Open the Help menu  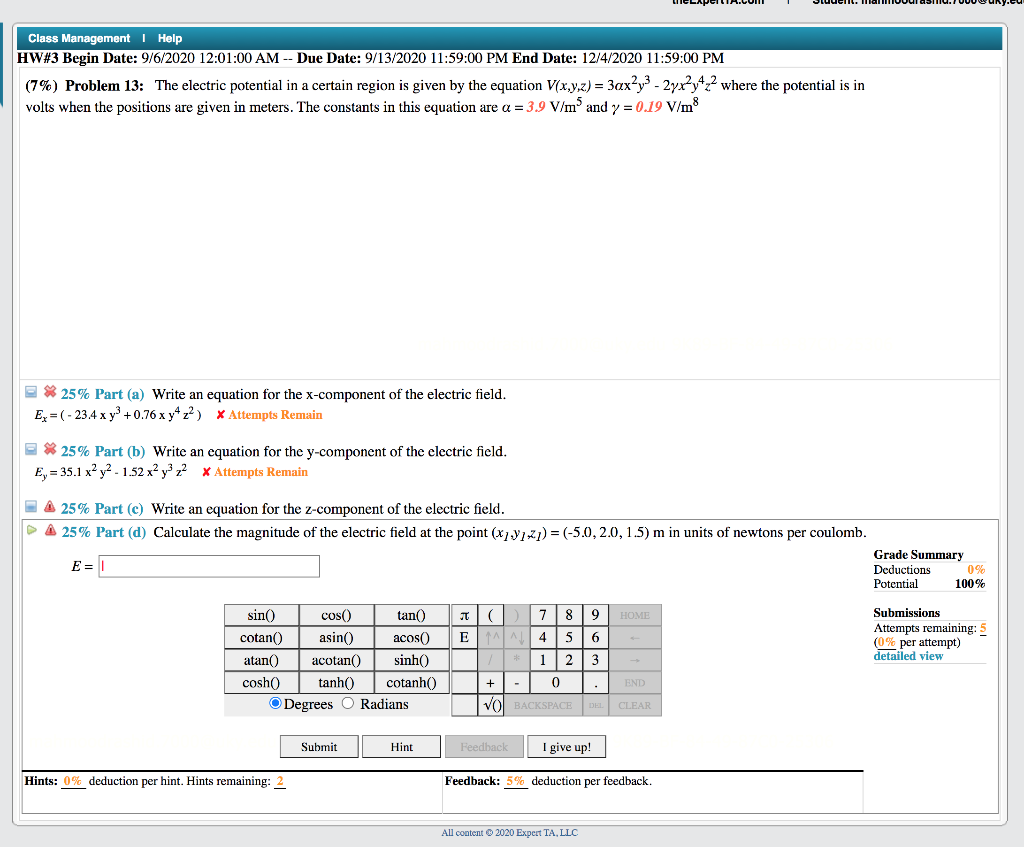[169, 38]
